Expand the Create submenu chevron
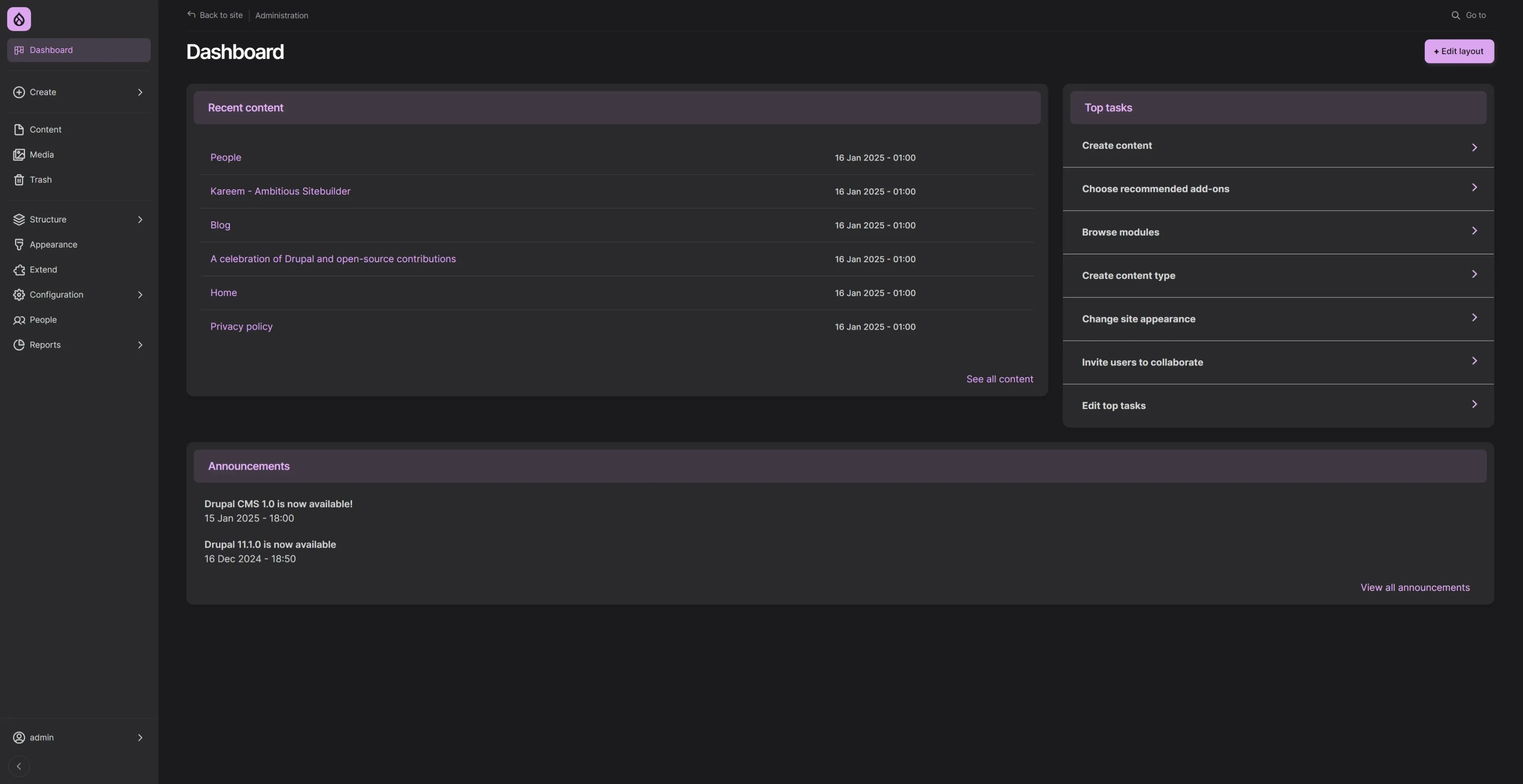This screenshot has height=784, width=1523. [x=140, y=92]
